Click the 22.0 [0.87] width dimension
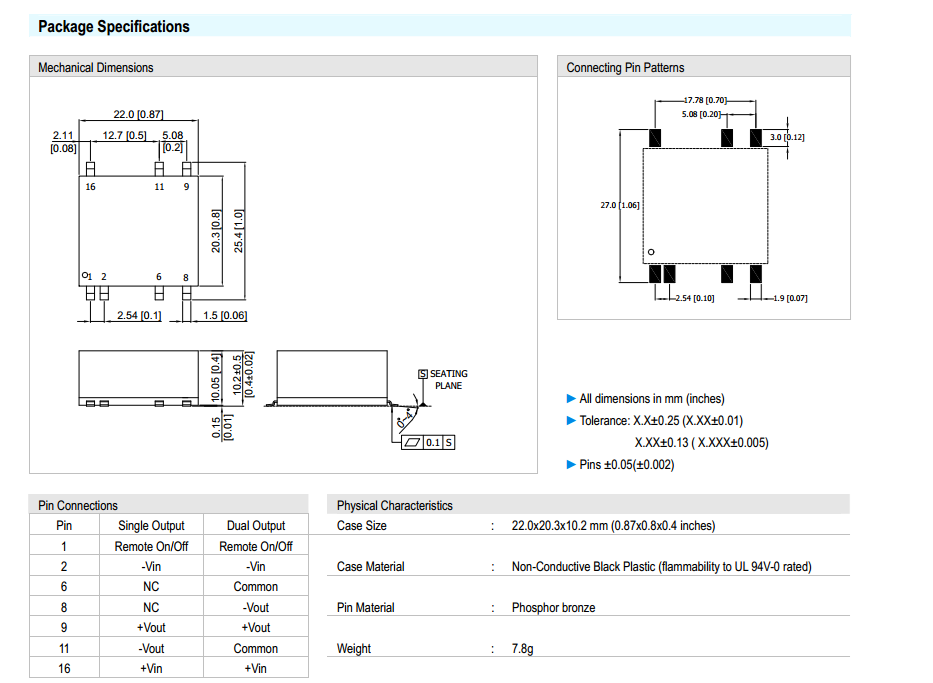The height and width of the screenshot is (683, 933). pos(138,115)
